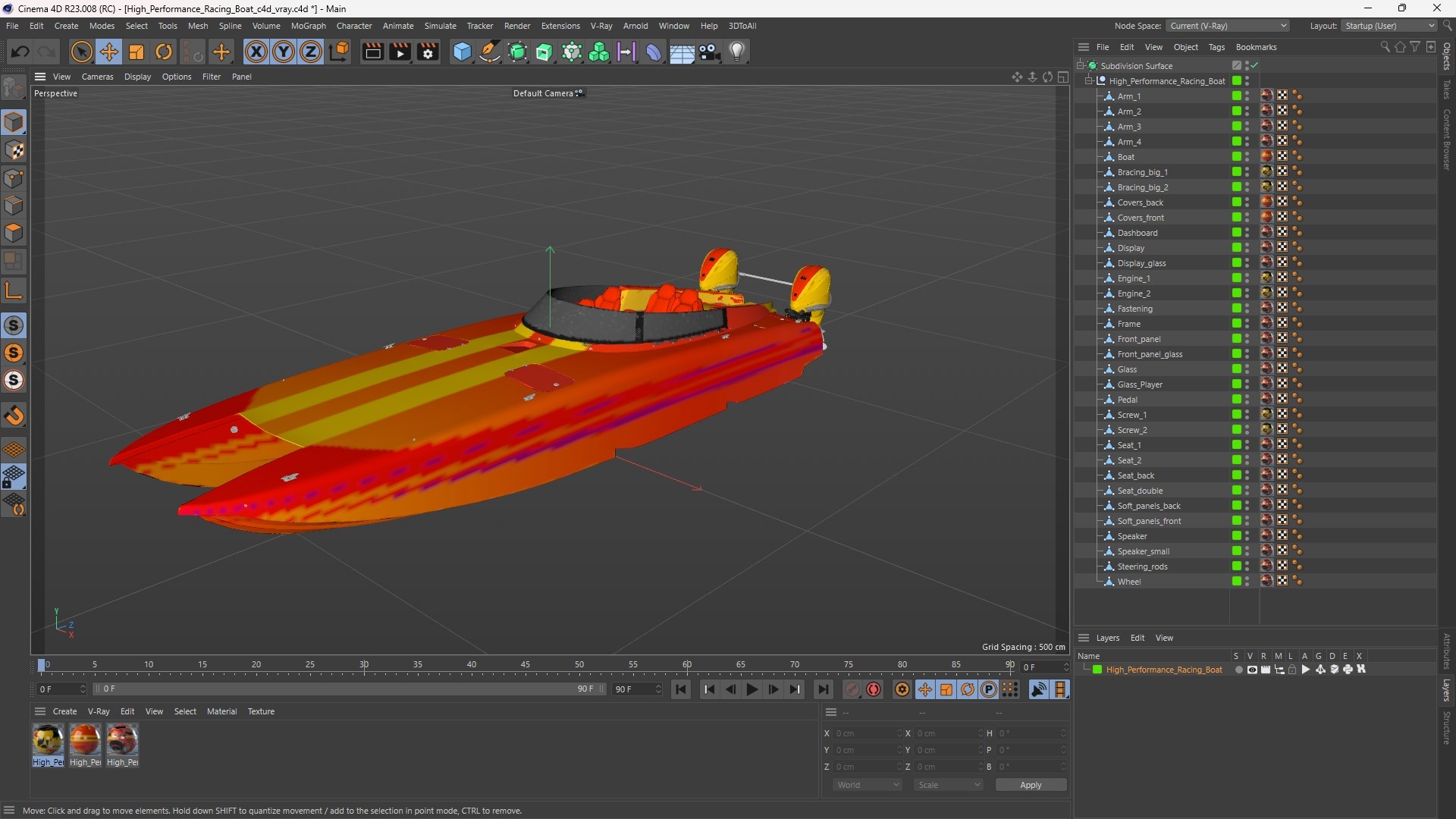This screenshot has height=819, width=1456.
Task: Collapse High_Performance_Racing_Boat group
Action: [x=1089, y=80]
